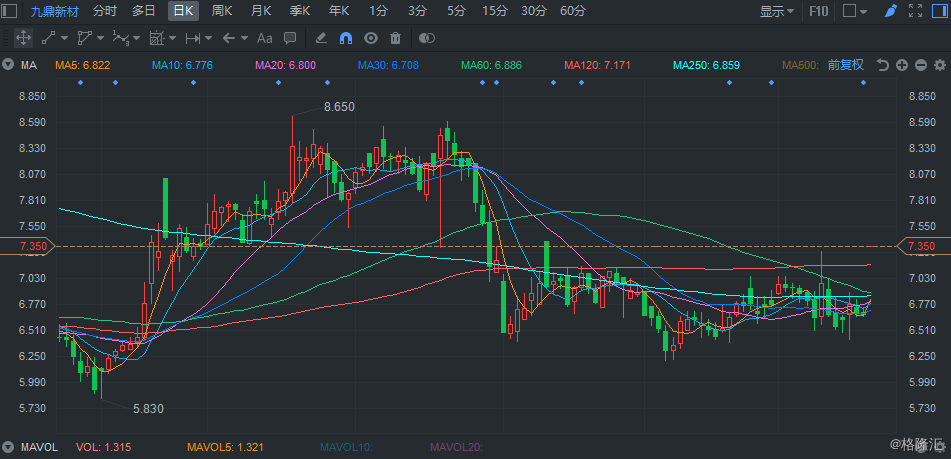Click the blue paintbrush drawing icon
951x459 pixels.
890,12
